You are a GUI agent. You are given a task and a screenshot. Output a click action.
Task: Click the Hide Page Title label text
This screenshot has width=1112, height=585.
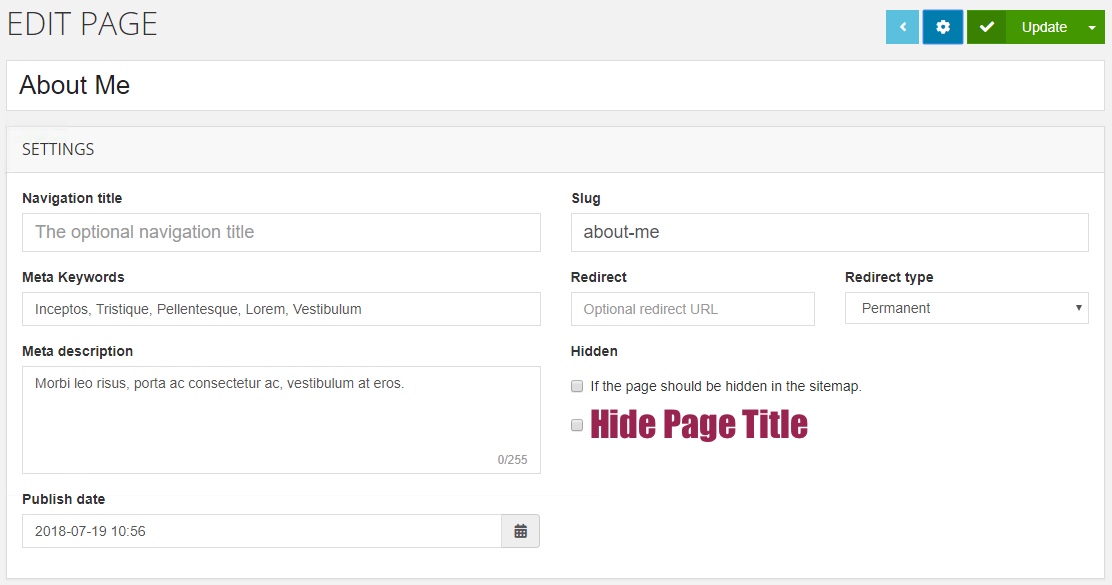click(699, 424)
